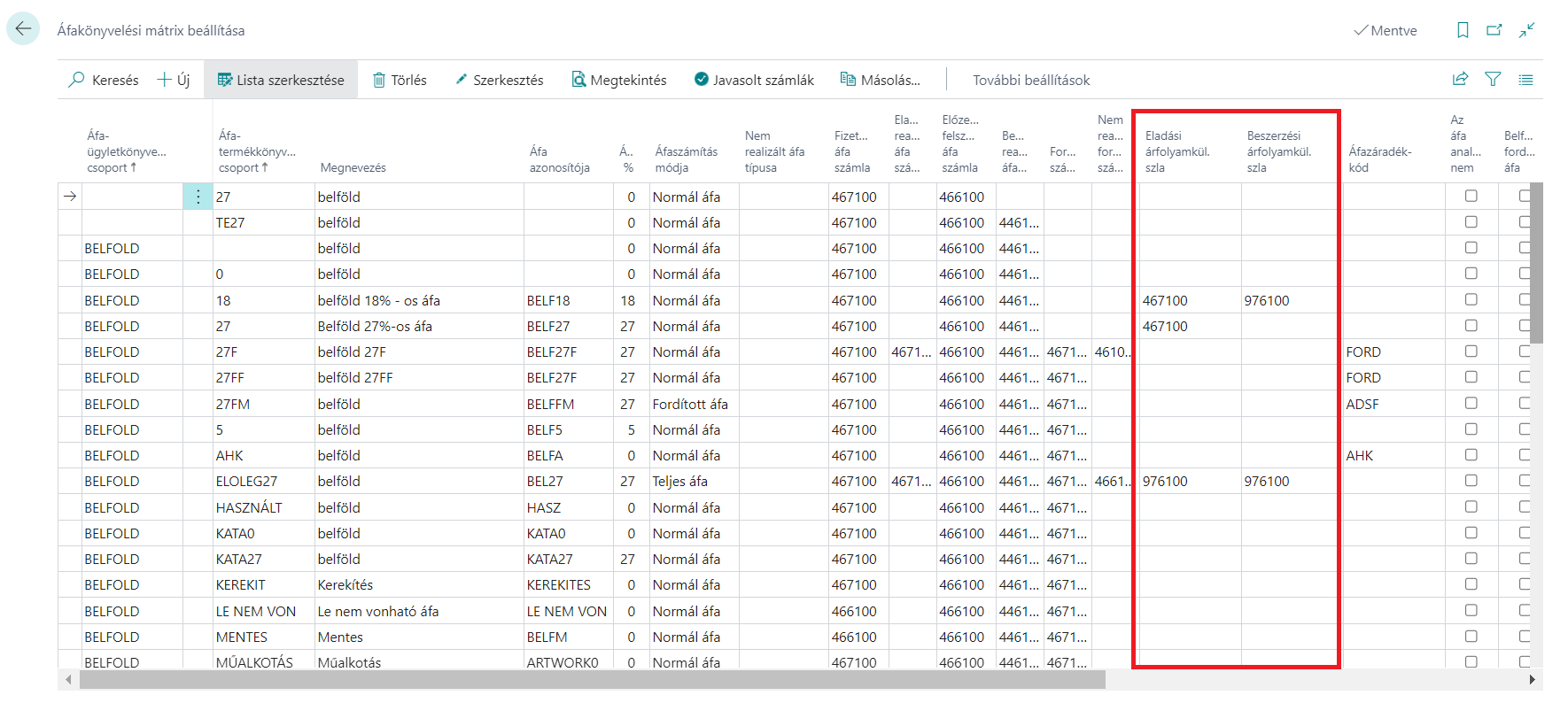1568x703 pixels.
Task: Toggle the list view layout icon
Action: click(1525, 80)
